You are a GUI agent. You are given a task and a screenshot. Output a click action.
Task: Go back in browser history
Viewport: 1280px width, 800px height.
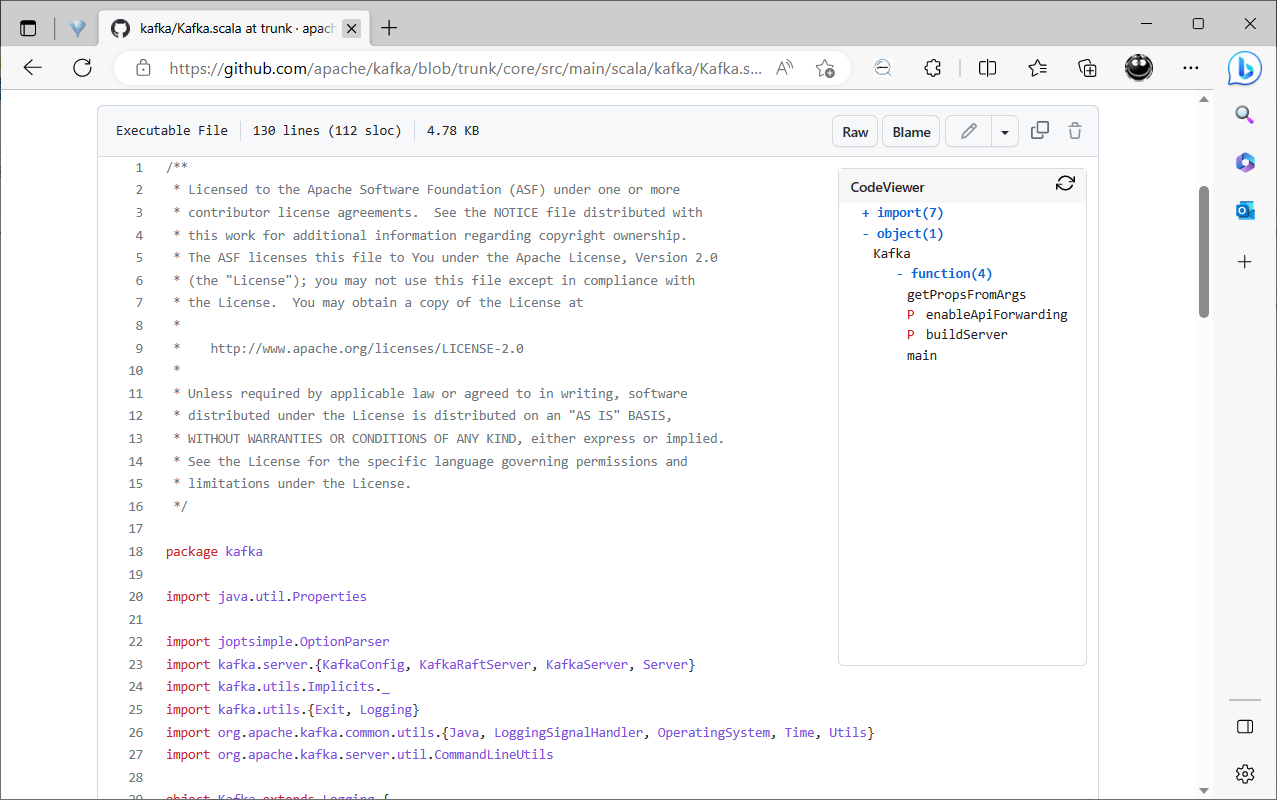click(x=33, y=68)
